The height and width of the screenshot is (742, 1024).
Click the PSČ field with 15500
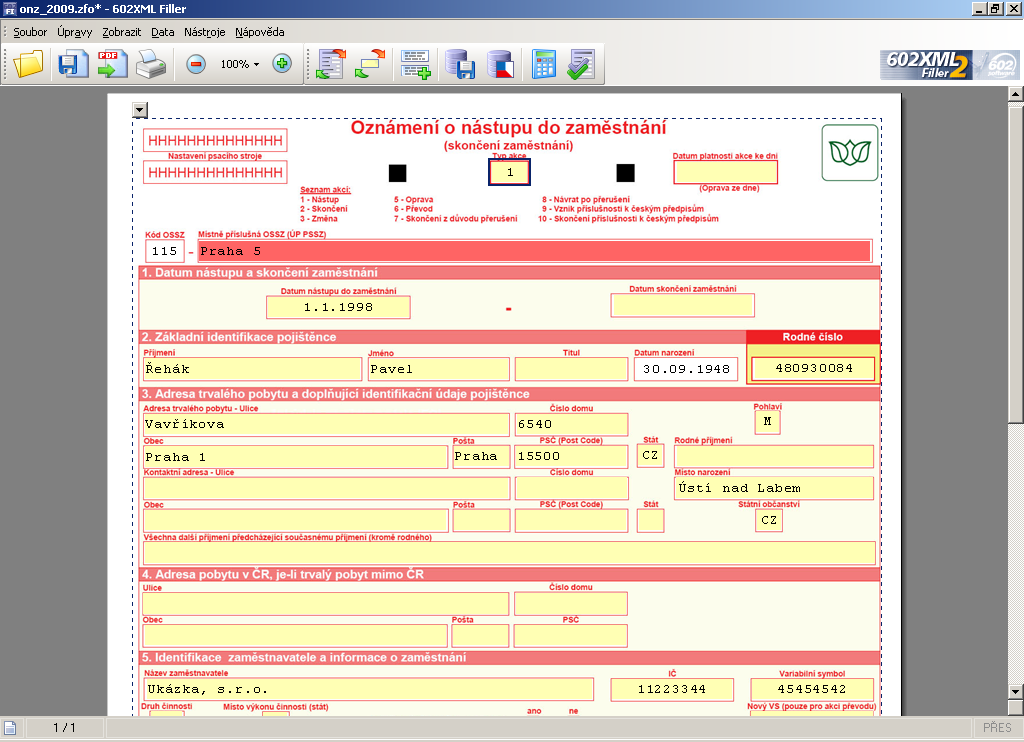571,456
